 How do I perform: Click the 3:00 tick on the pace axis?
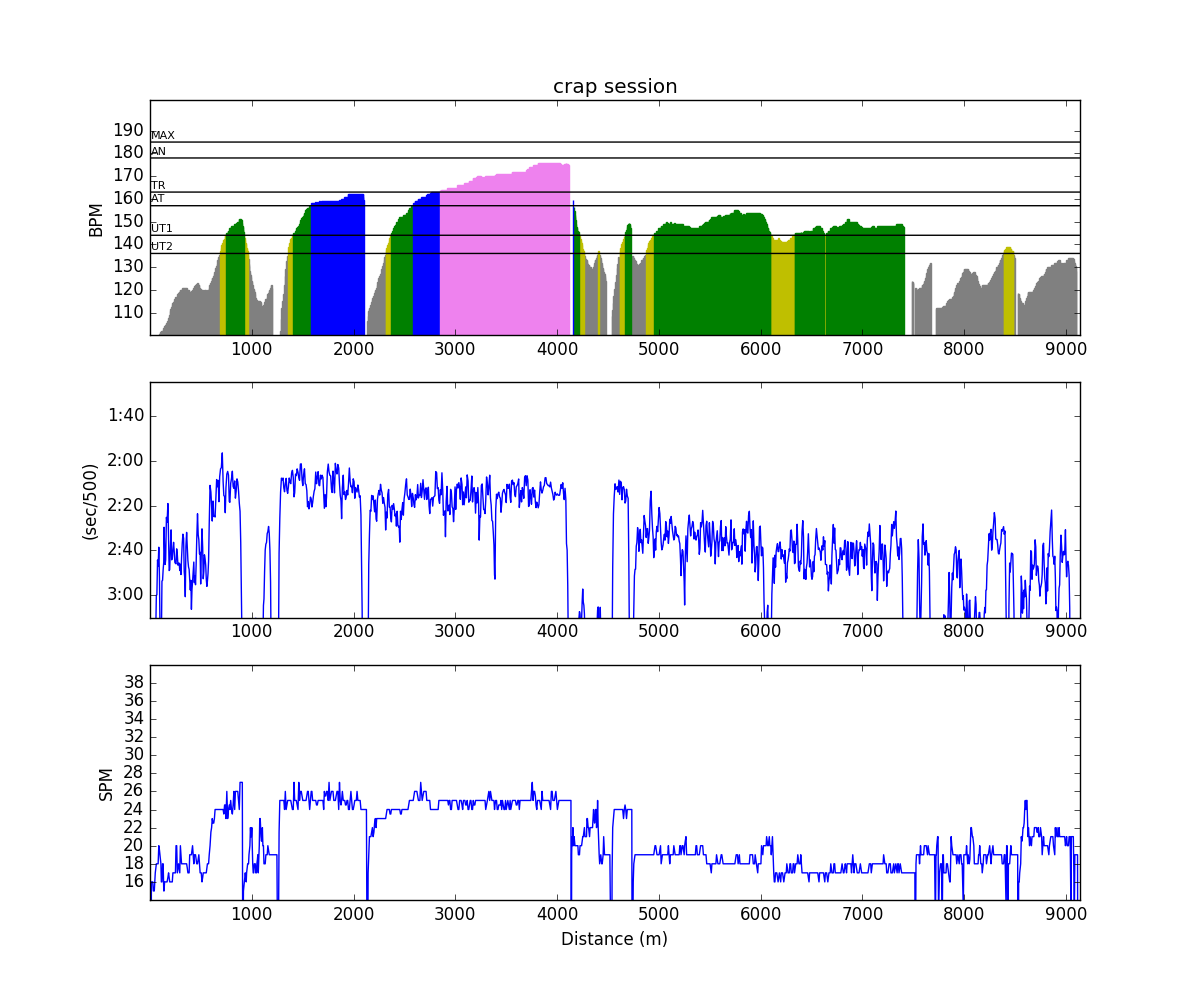pos(125,594)
